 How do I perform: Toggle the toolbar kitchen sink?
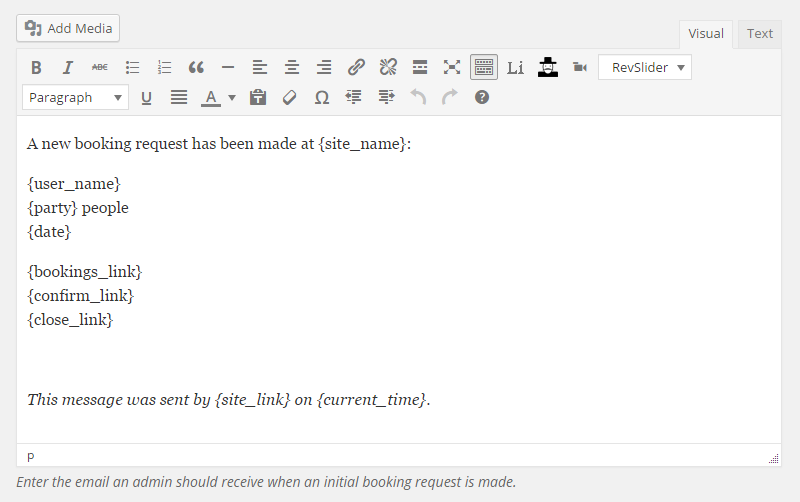tap(484, 67)
